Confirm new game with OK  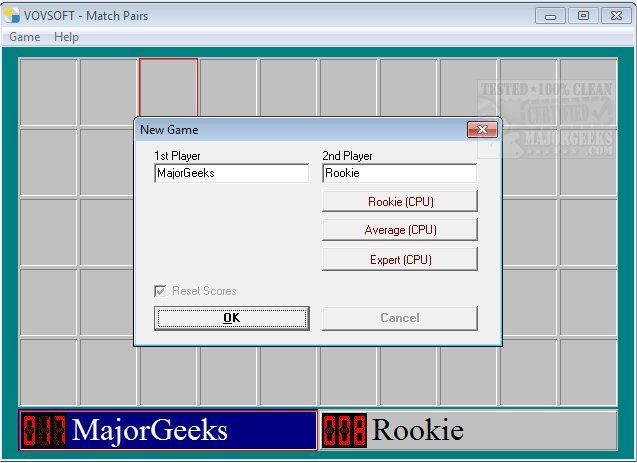[x=232, y=318]
